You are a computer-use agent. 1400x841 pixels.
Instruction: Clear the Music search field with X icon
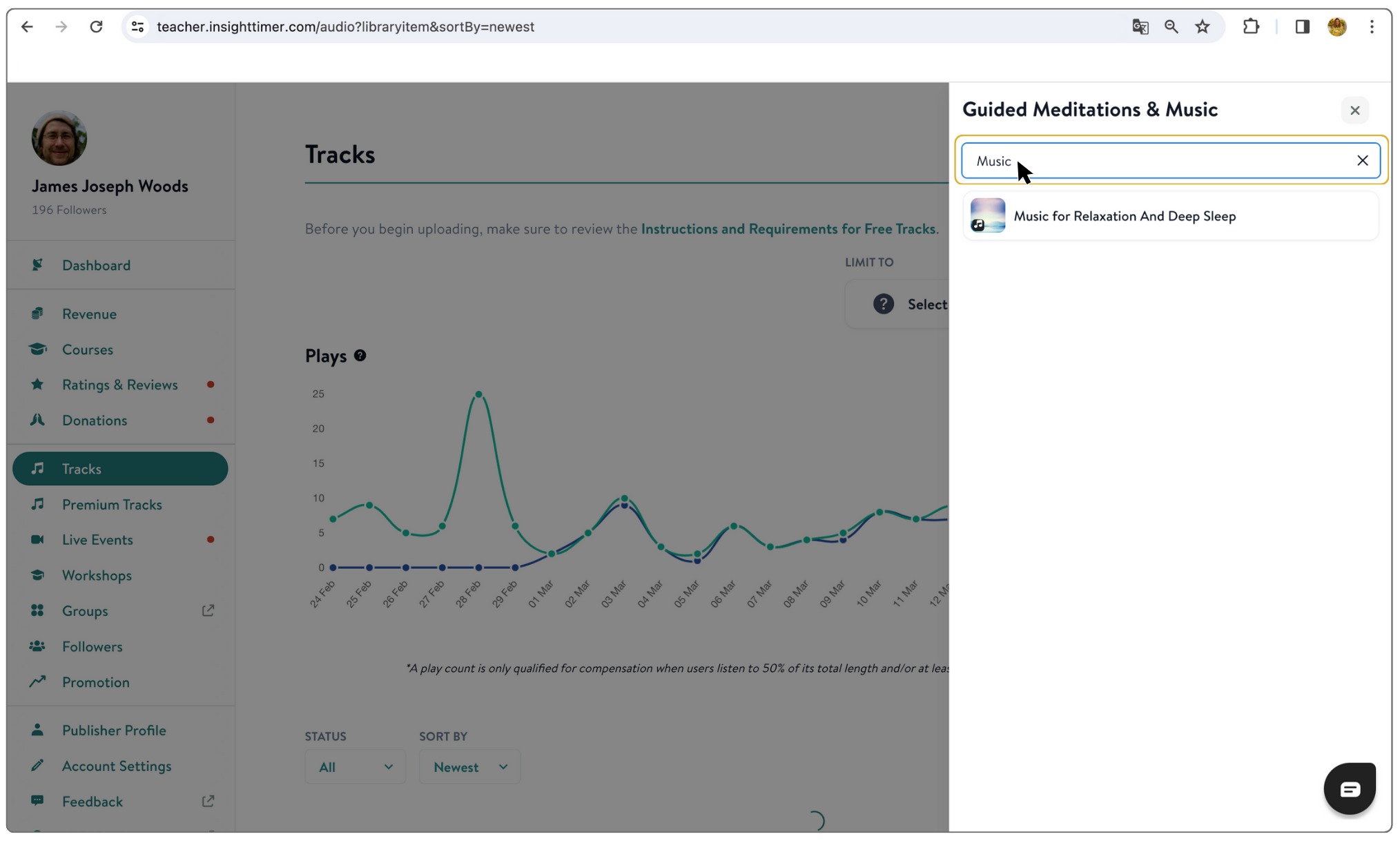[1362, 161]
